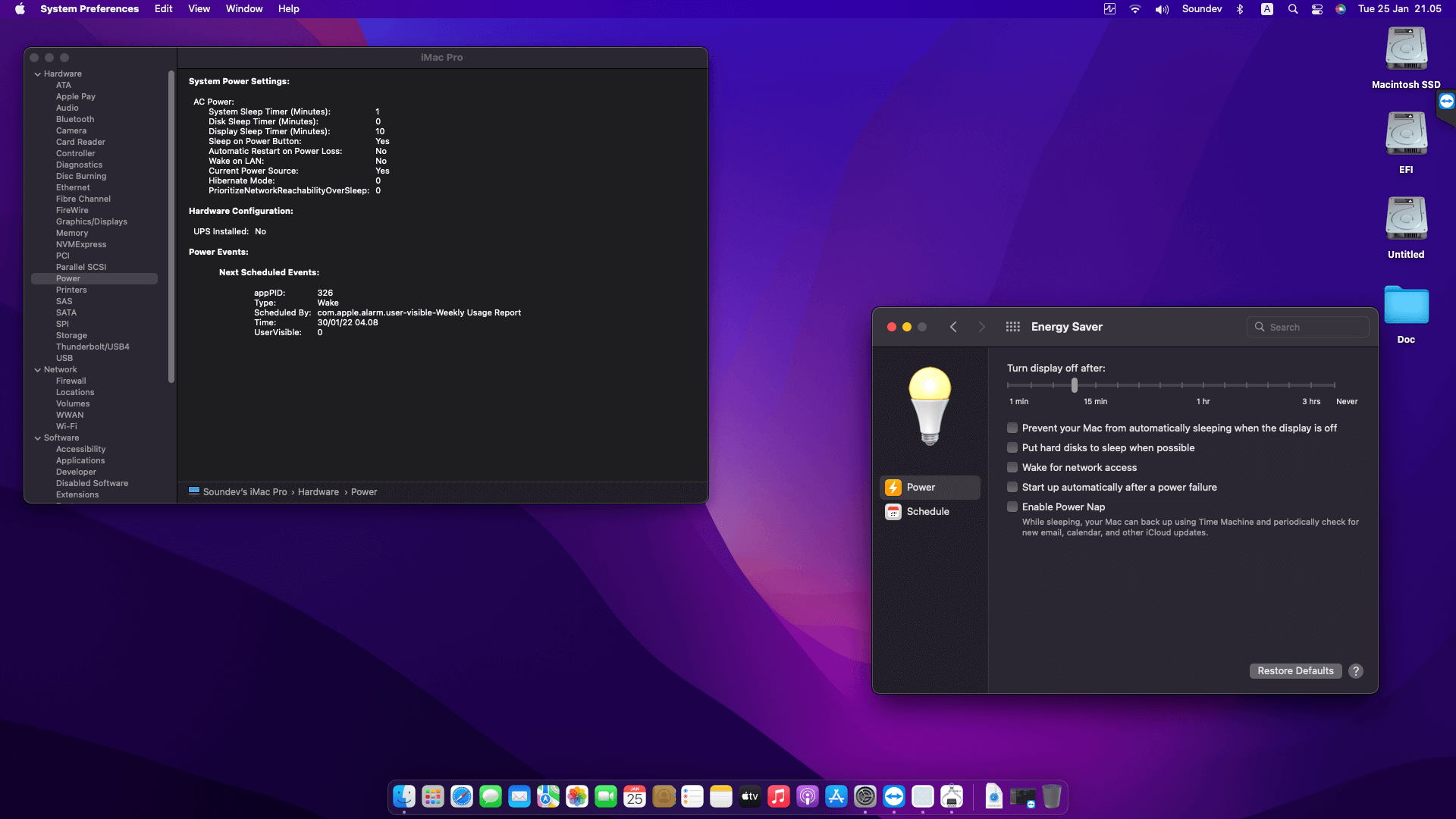This screenshot has width=1456, height=819.
Task: Open Energy Saver help via question mark button
Action: tap(1356, 670)
